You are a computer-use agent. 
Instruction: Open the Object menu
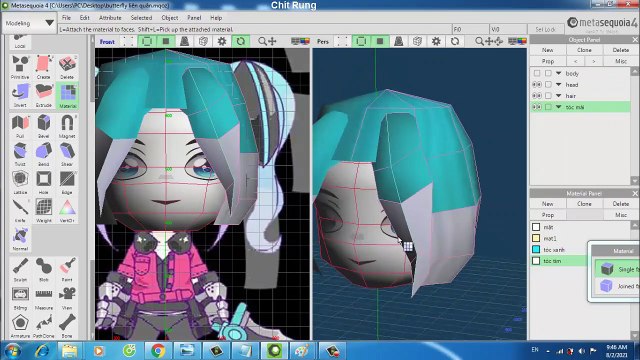(170, 18)
